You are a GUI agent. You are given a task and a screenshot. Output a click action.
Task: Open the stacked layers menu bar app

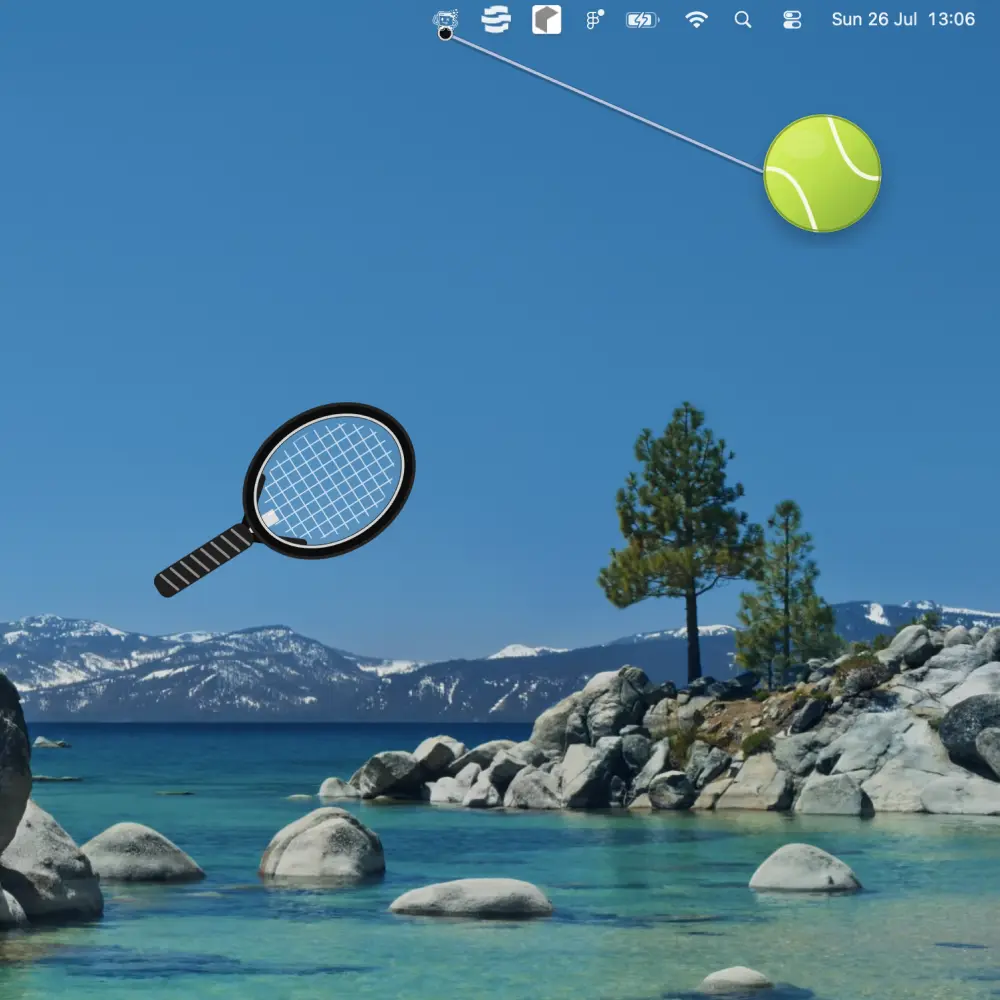coord(496,19)
